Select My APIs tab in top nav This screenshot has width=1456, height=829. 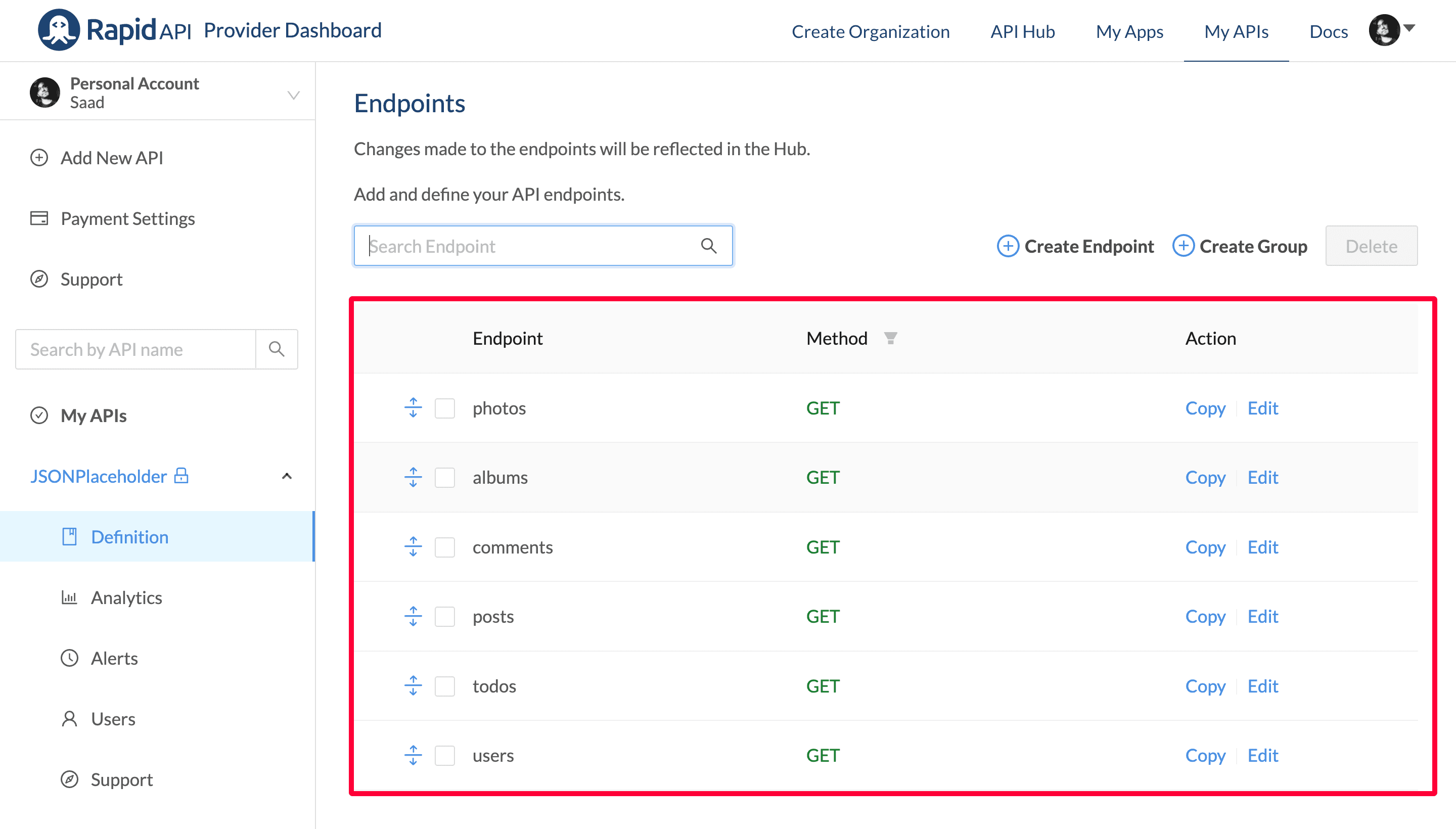pos(1236,31)
